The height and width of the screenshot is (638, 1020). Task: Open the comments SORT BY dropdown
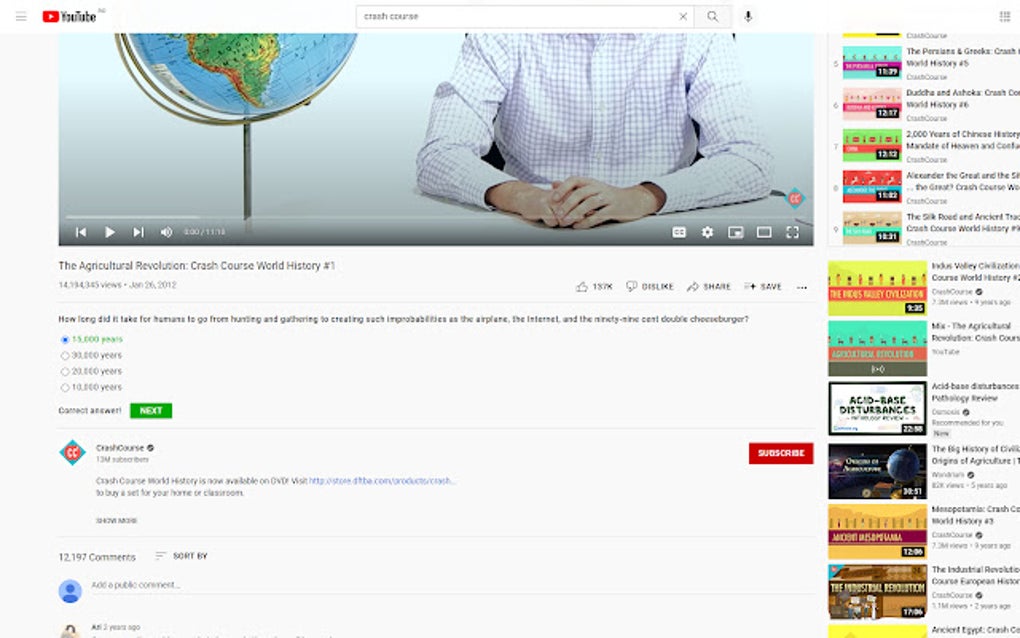pyautogui.click(x=181, y=556)
